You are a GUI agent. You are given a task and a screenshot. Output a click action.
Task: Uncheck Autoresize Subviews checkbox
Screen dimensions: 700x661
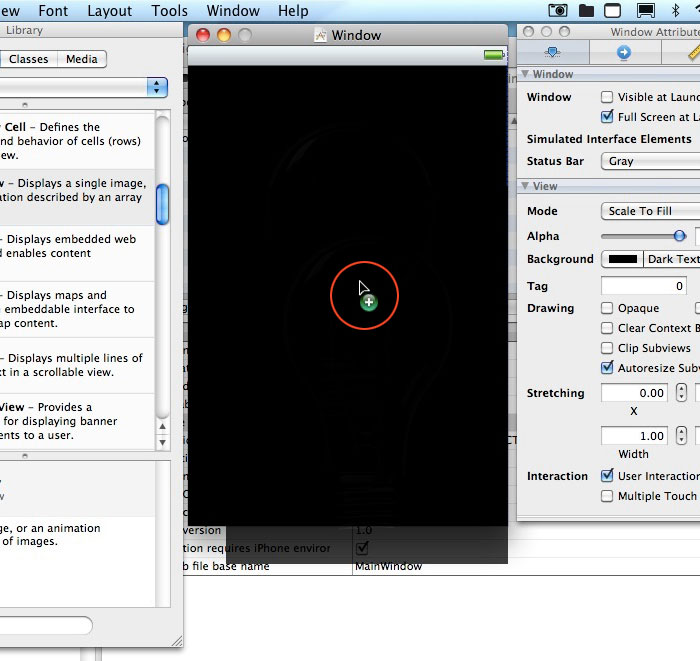click(607, 368)
